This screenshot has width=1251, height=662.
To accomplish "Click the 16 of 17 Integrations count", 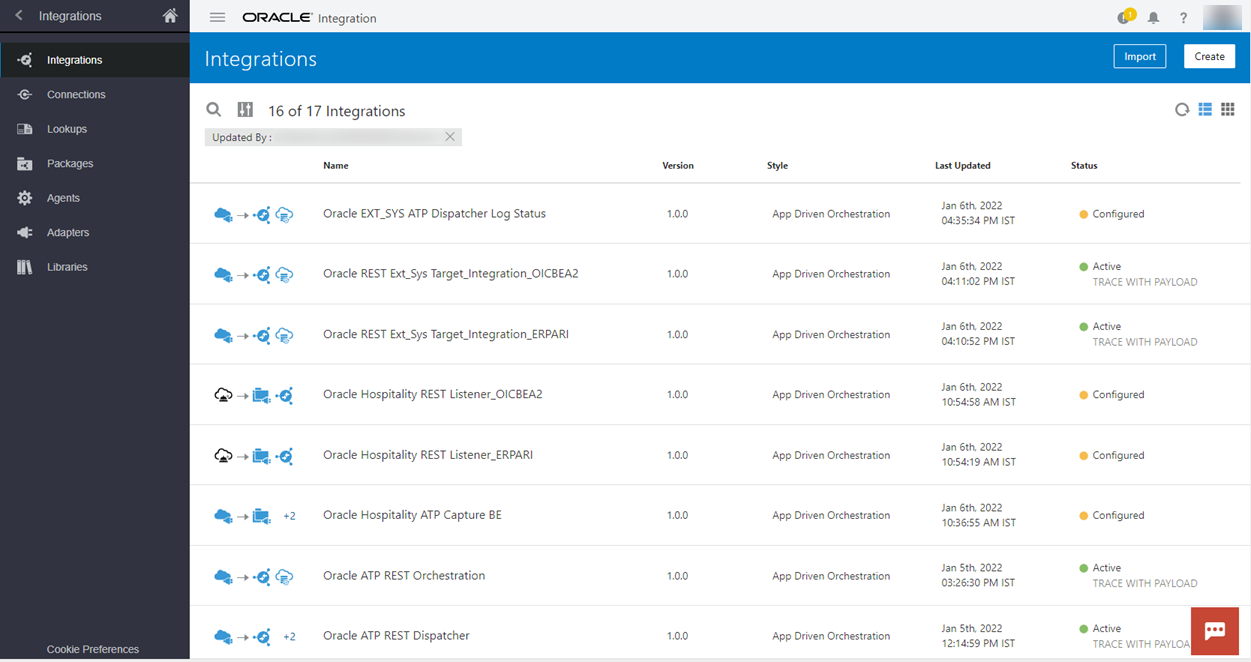I will 337,111.
